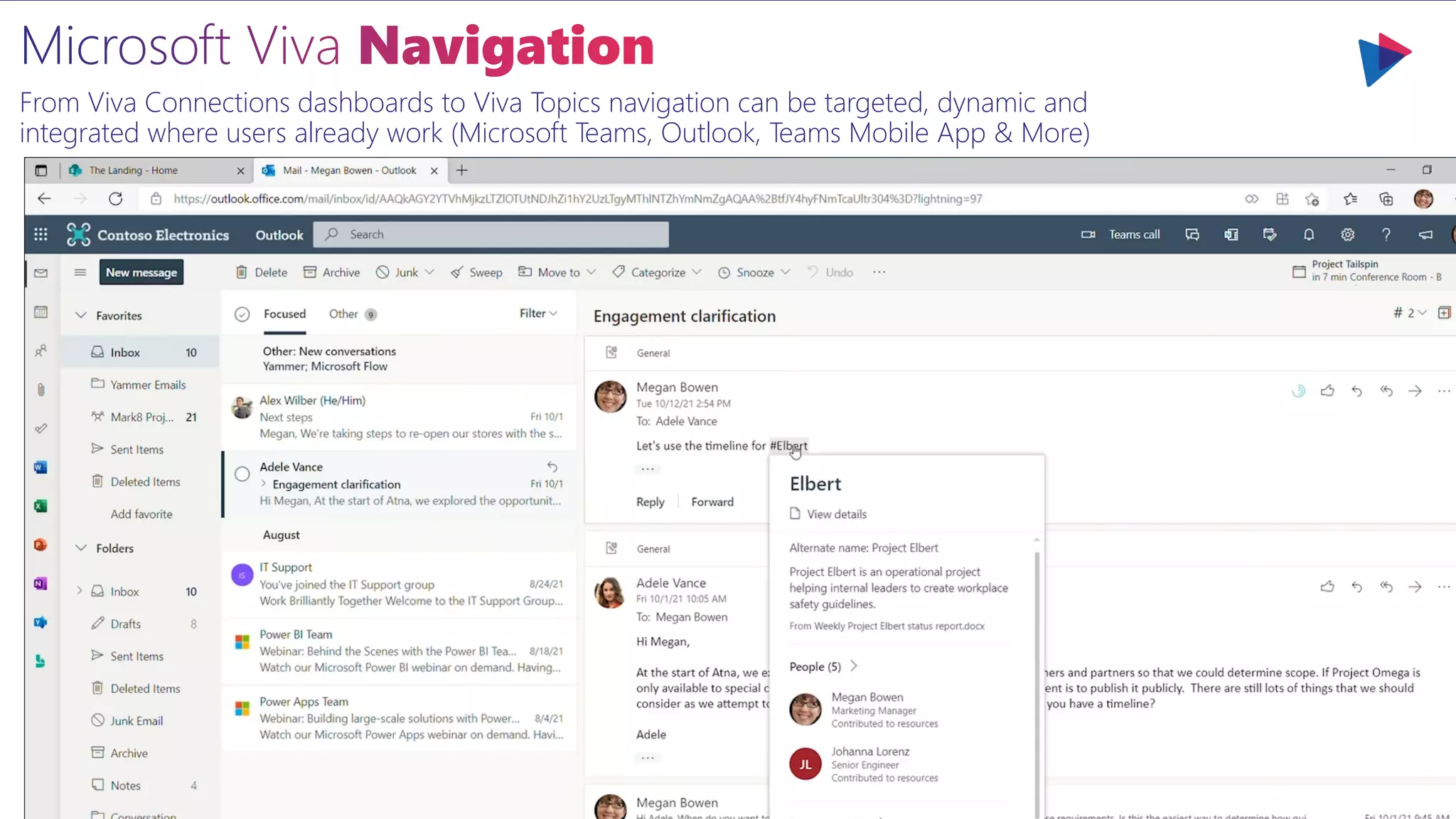Click the #Elbert topic link
1456x819 pixels.
pyautogui.click(x=788, y=446)
